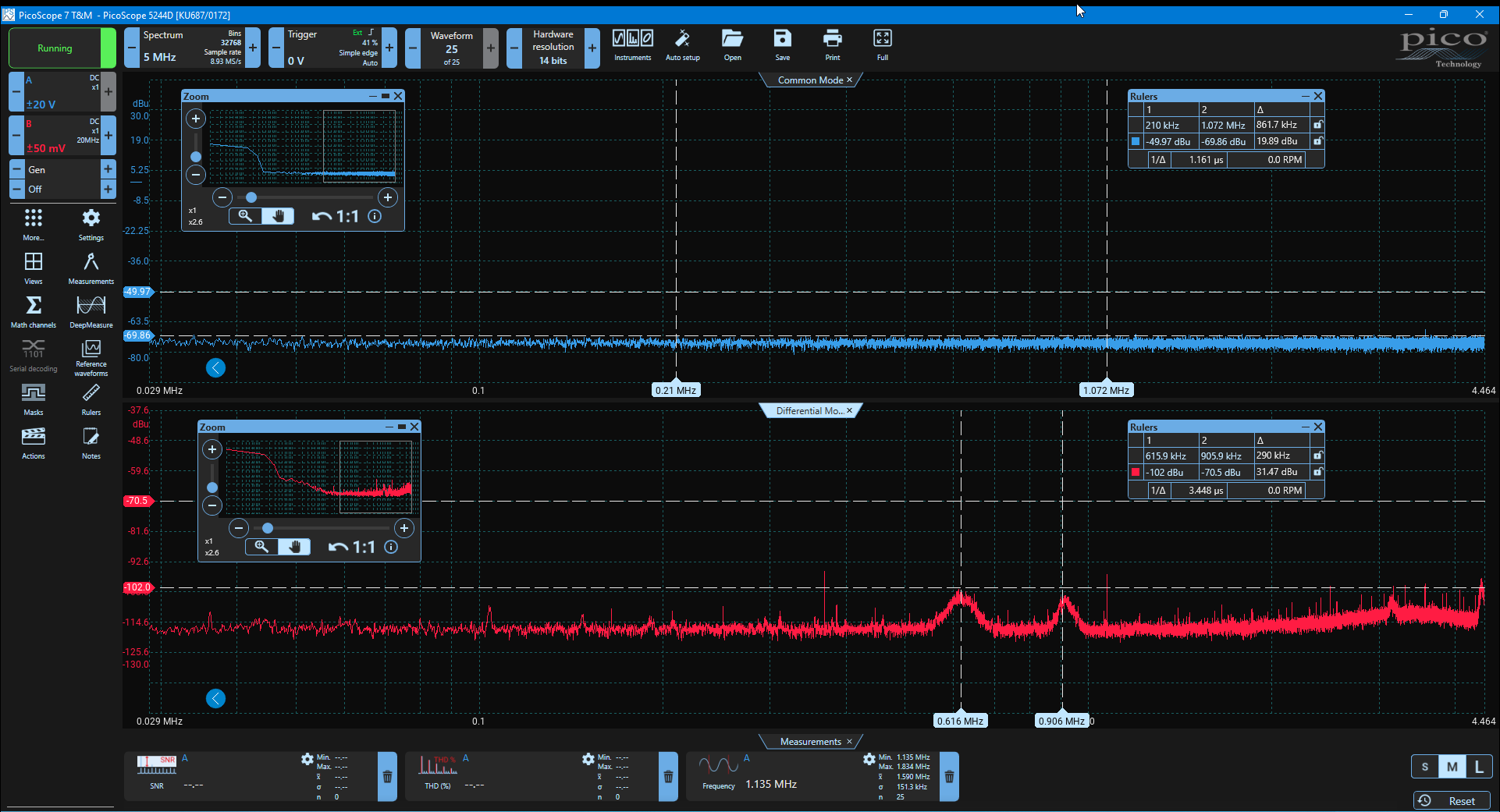Open the Actions tool
This screenshot has width=1500, height=812.
[x=34, y=443]
